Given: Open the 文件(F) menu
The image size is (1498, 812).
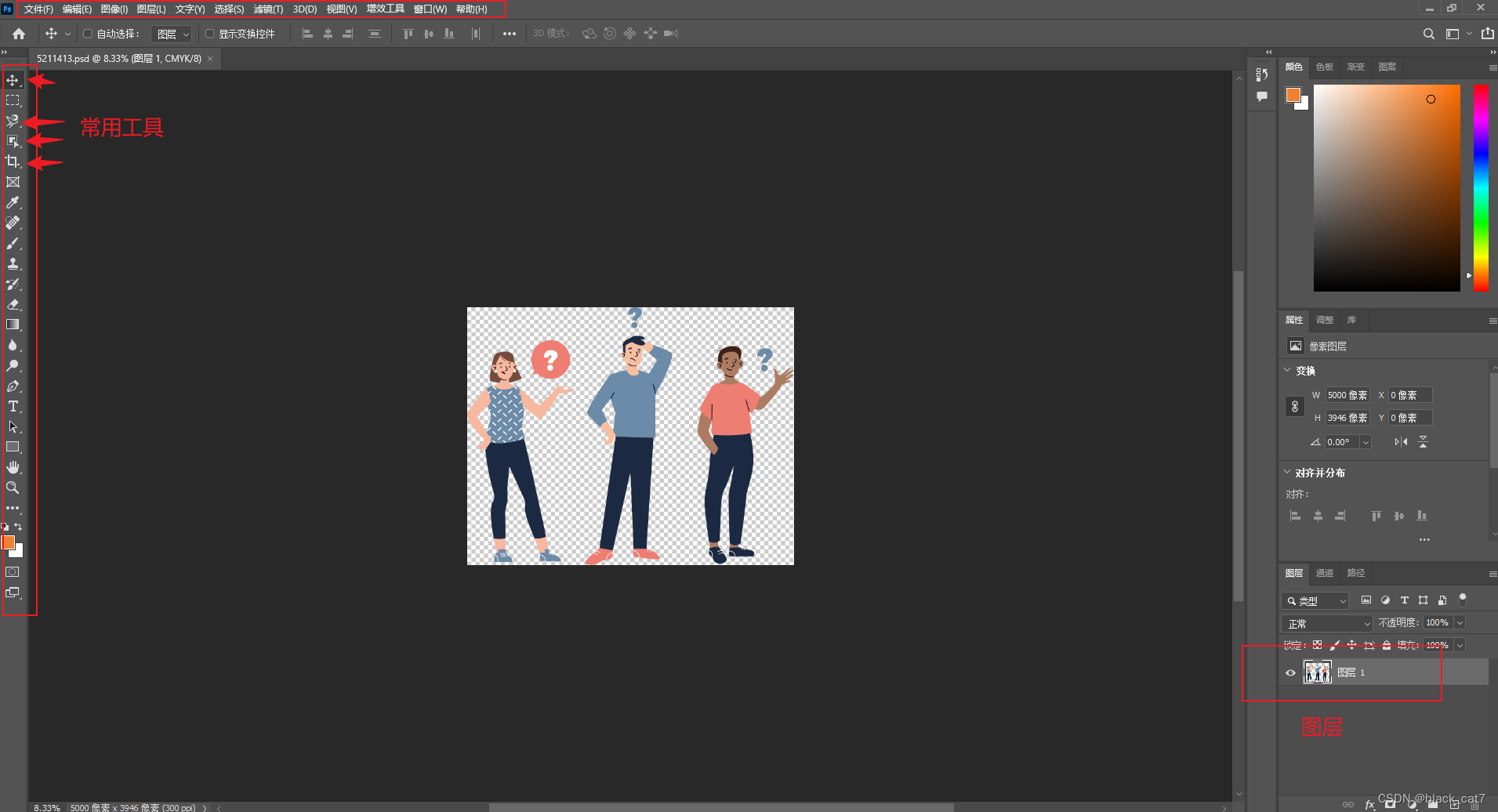Looking at the screenshot, I should [x=38, y=9].
